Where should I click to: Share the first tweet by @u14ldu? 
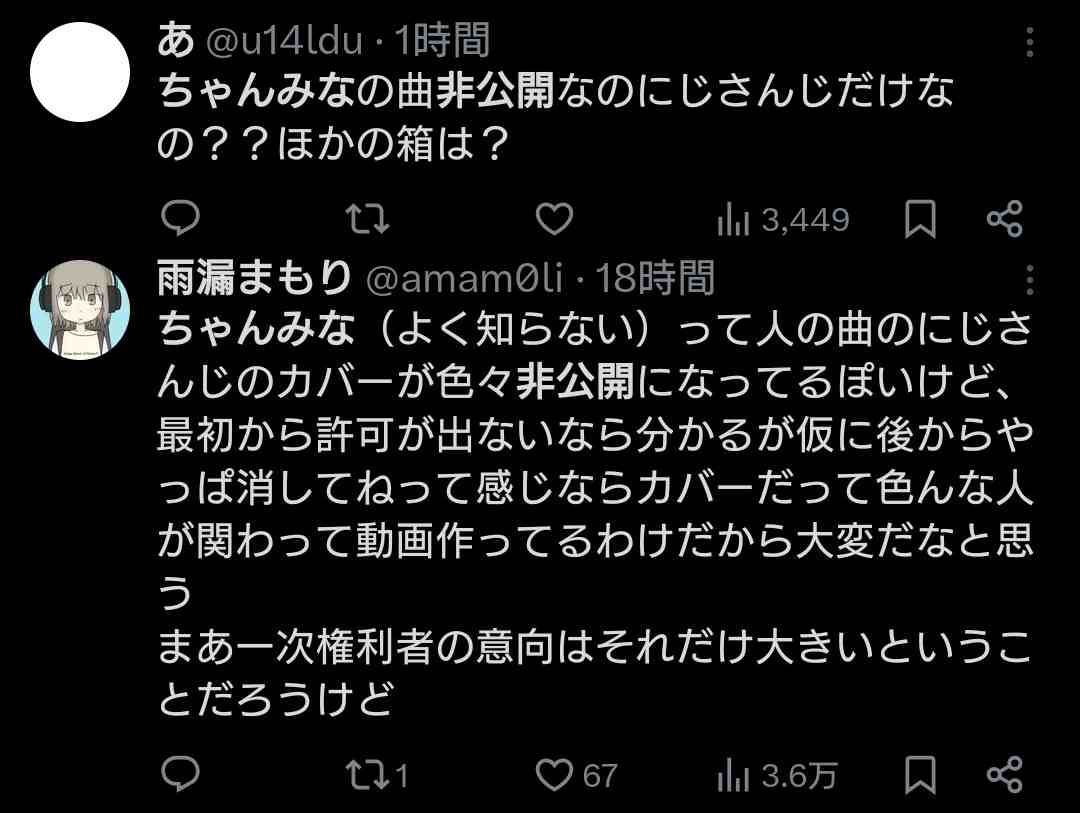(1004, 219)
